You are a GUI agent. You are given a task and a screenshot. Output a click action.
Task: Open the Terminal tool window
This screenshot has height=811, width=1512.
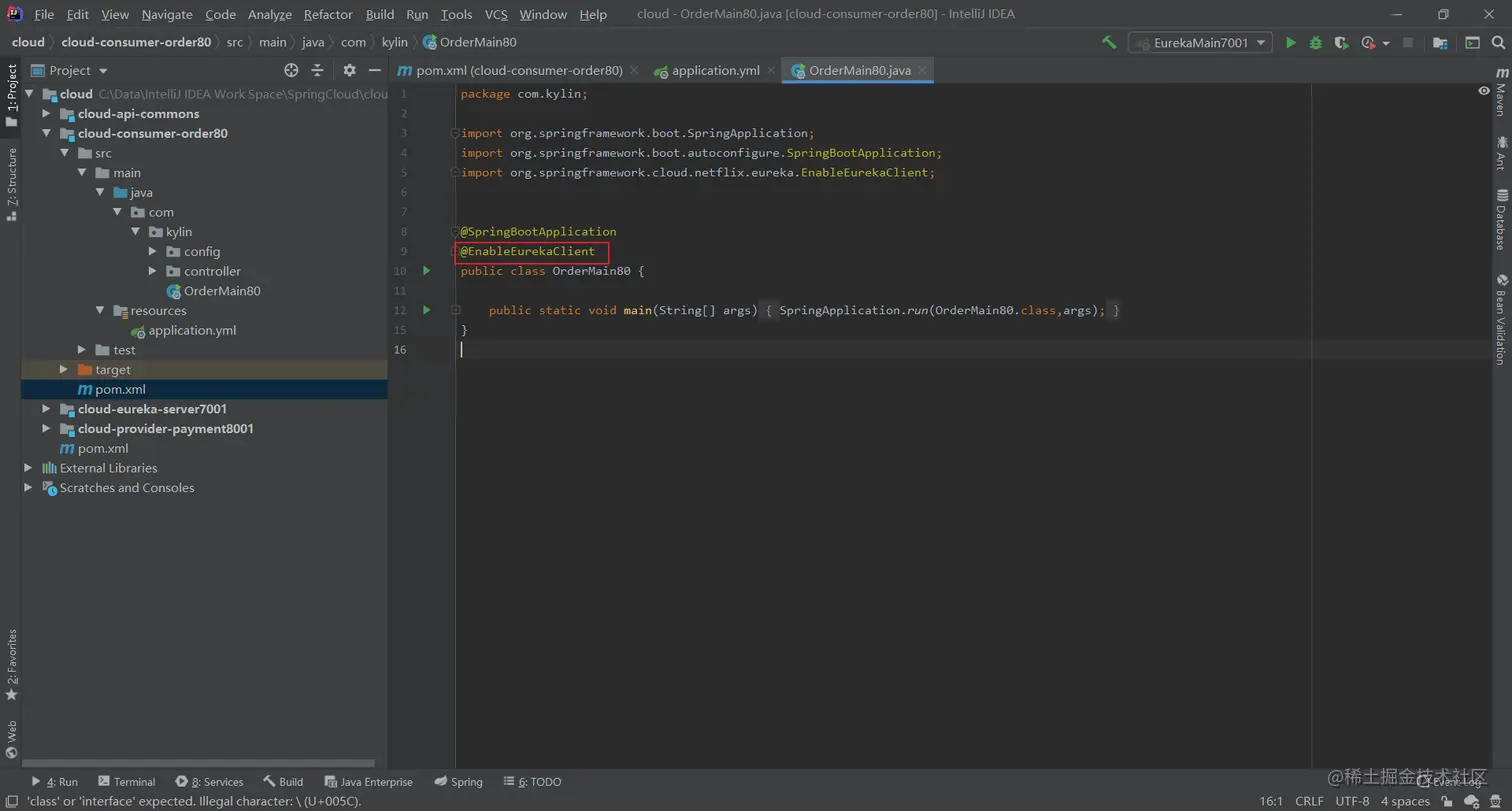tap(126, 782)
